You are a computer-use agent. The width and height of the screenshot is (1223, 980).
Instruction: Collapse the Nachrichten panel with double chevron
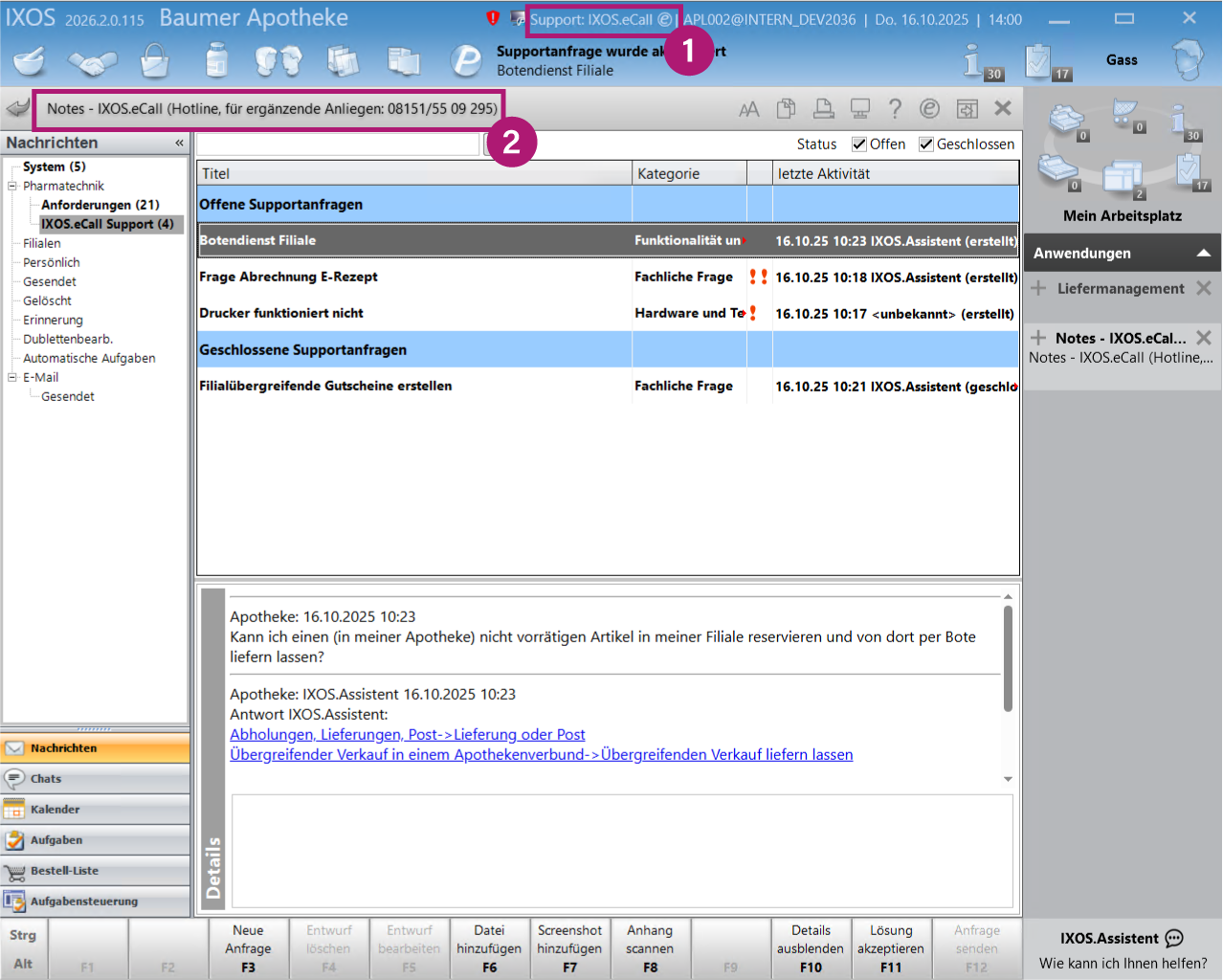pos(179,143)
